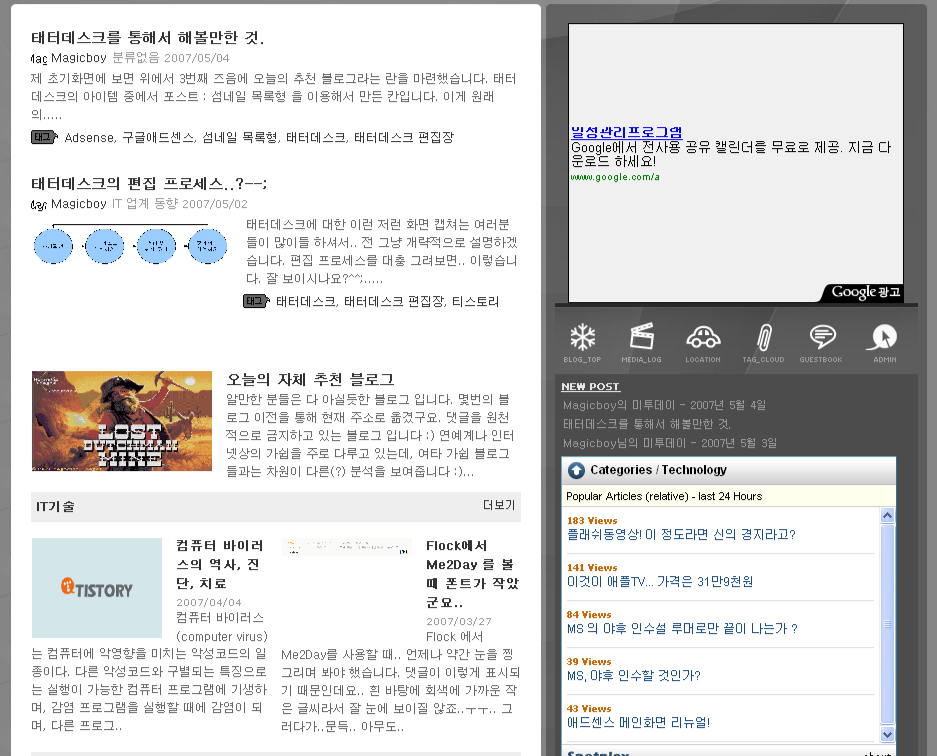Click the IT기술 section header

coord(55,507)
